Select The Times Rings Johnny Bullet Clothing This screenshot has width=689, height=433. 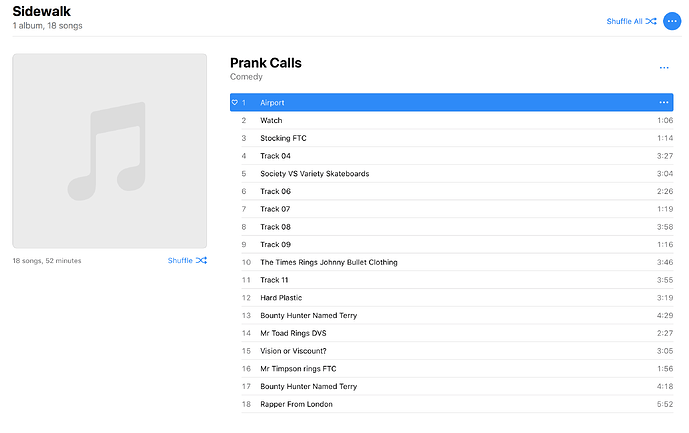pos(328,262)
